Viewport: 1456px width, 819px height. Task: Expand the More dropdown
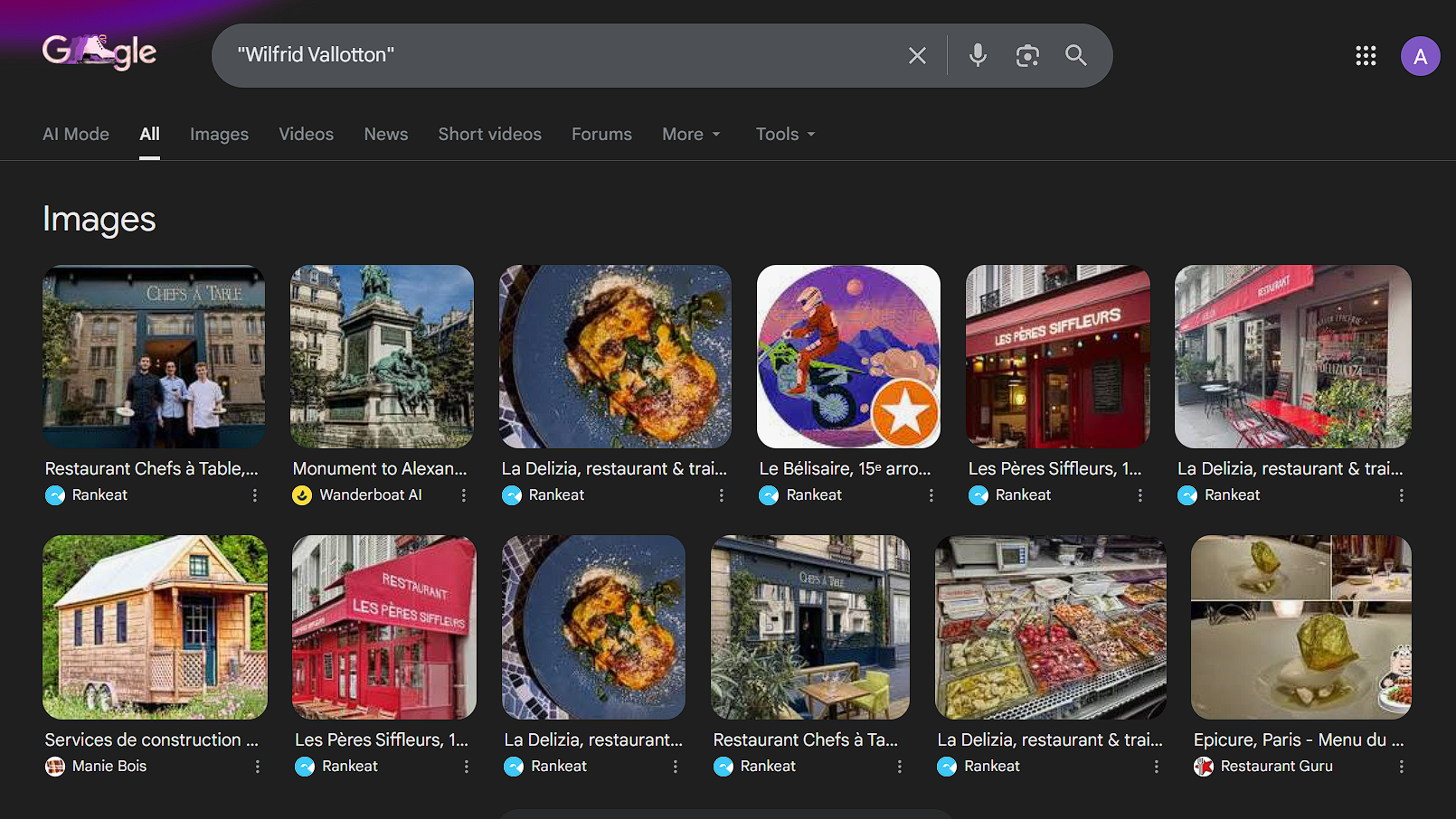(x=692, y=134)
